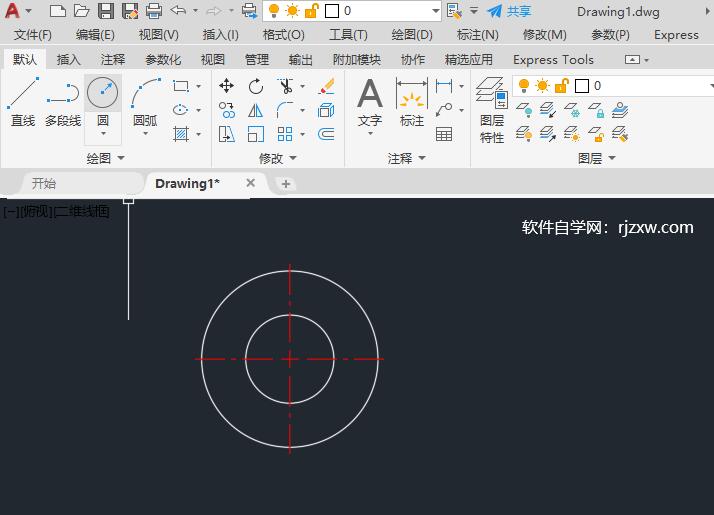
Task: Click the Plot/Print icon
Action: tap(154, 11)
